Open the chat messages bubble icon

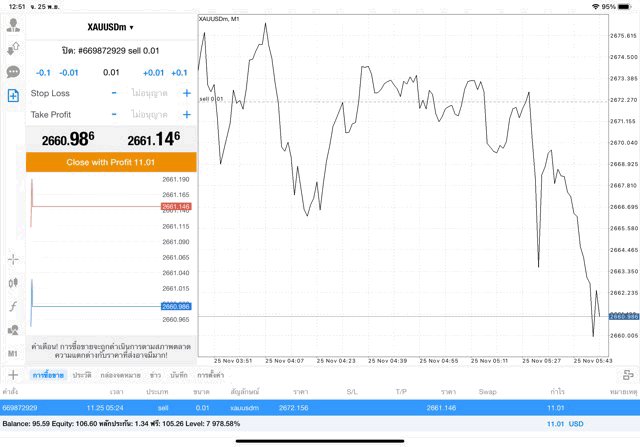click(x=13, y=72)
